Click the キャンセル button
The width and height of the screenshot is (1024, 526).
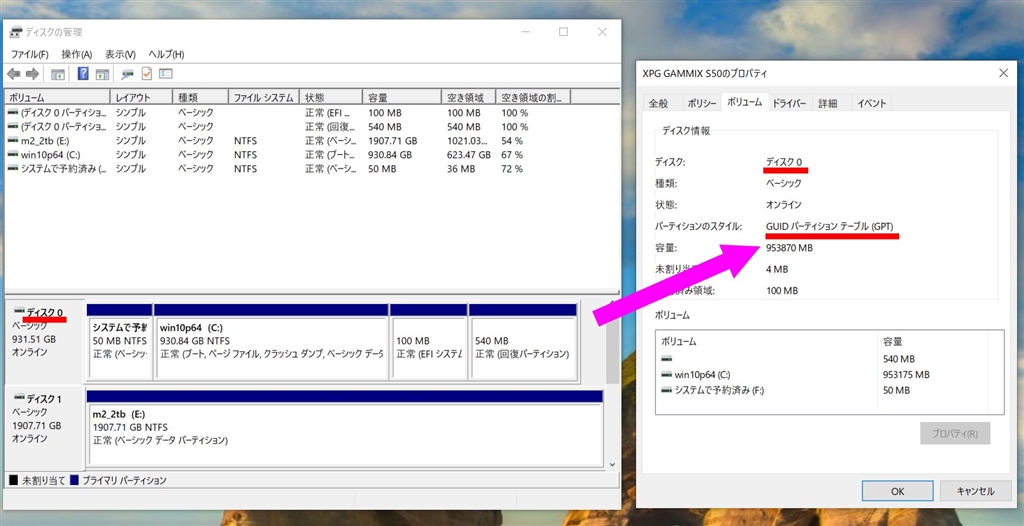click(976, 491)
